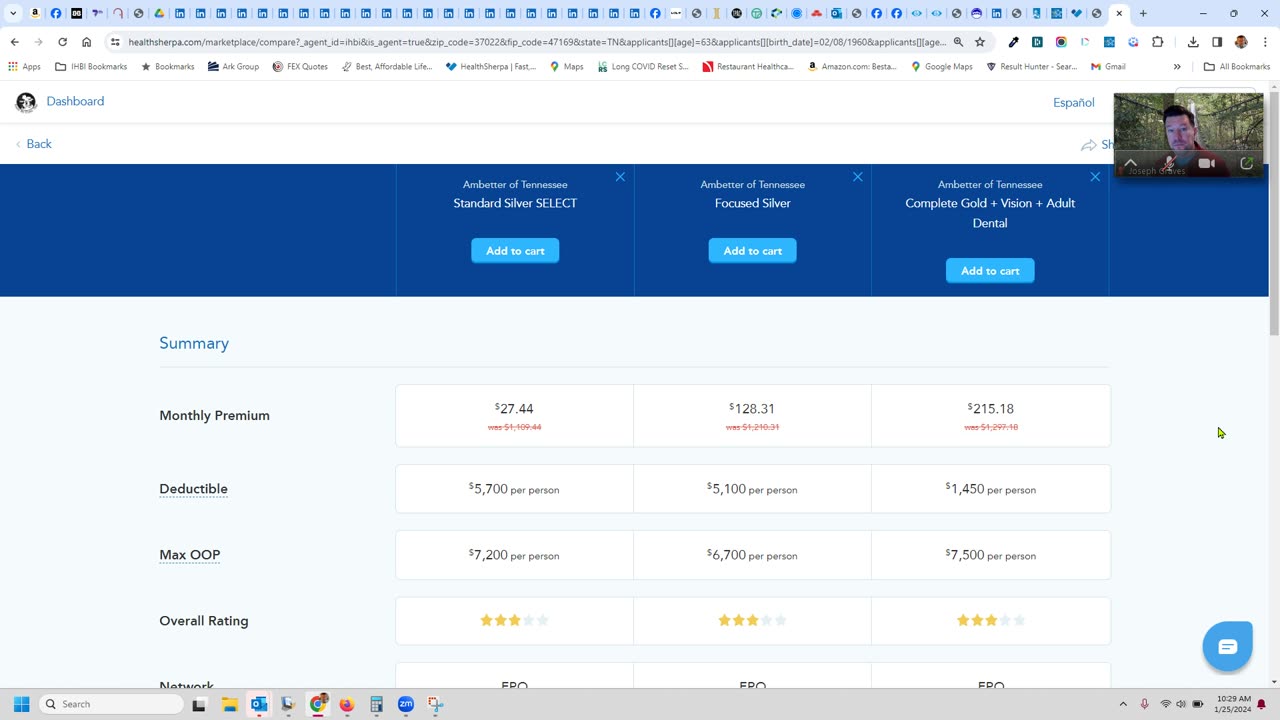The image size is (1280, 720).
Task: Open Google Maps bookmark
Action: pyautogui.click(x=941, y=67)
